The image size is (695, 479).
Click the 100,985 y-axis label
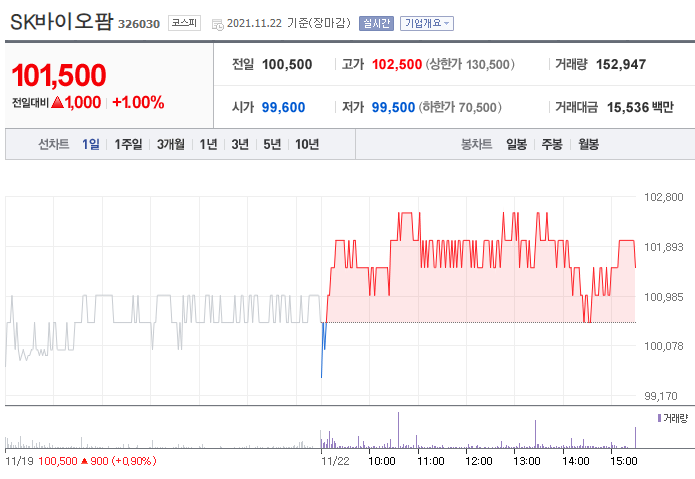pos(664,297)
